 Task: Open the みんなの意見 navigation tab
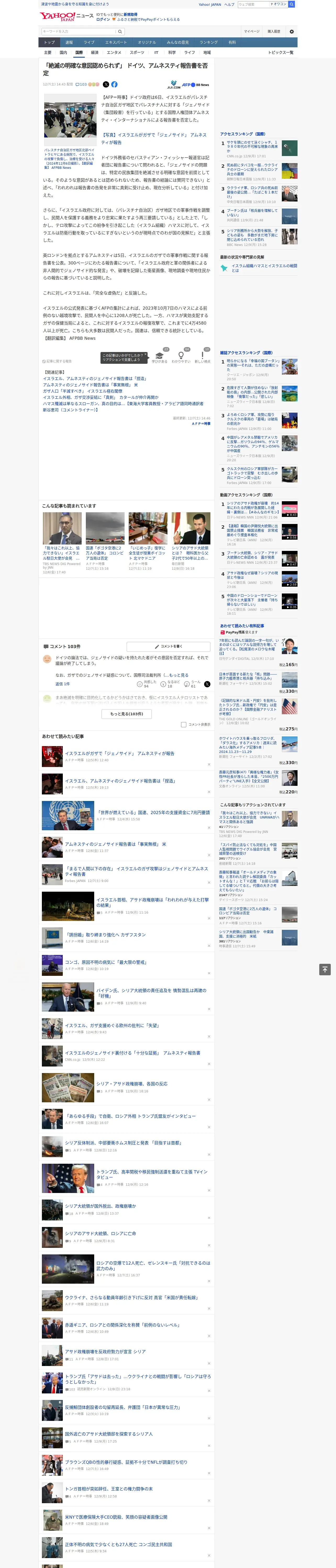178,43
